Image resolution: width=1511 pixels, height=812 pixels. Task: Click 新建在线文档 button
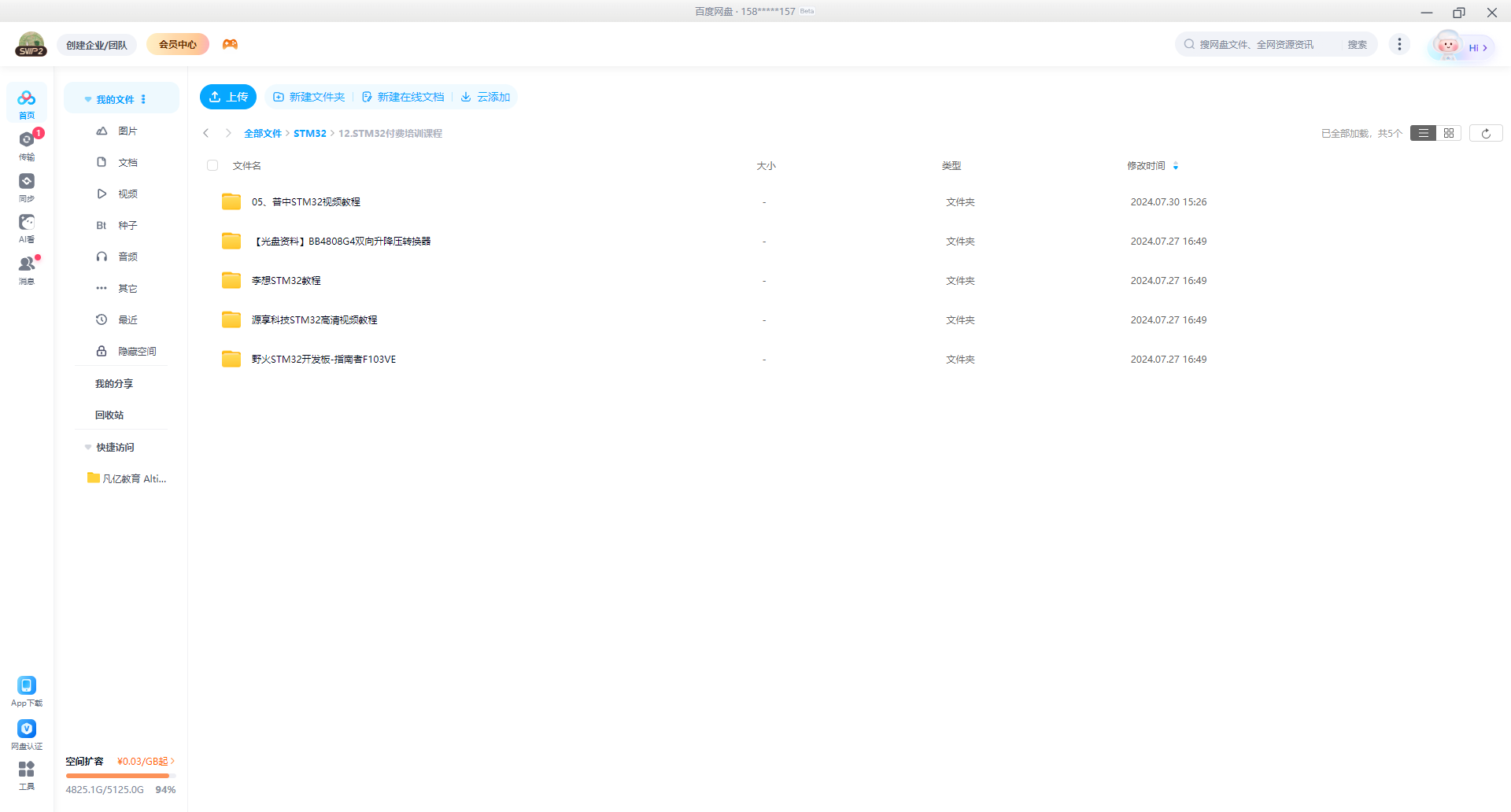pos(402,97)
